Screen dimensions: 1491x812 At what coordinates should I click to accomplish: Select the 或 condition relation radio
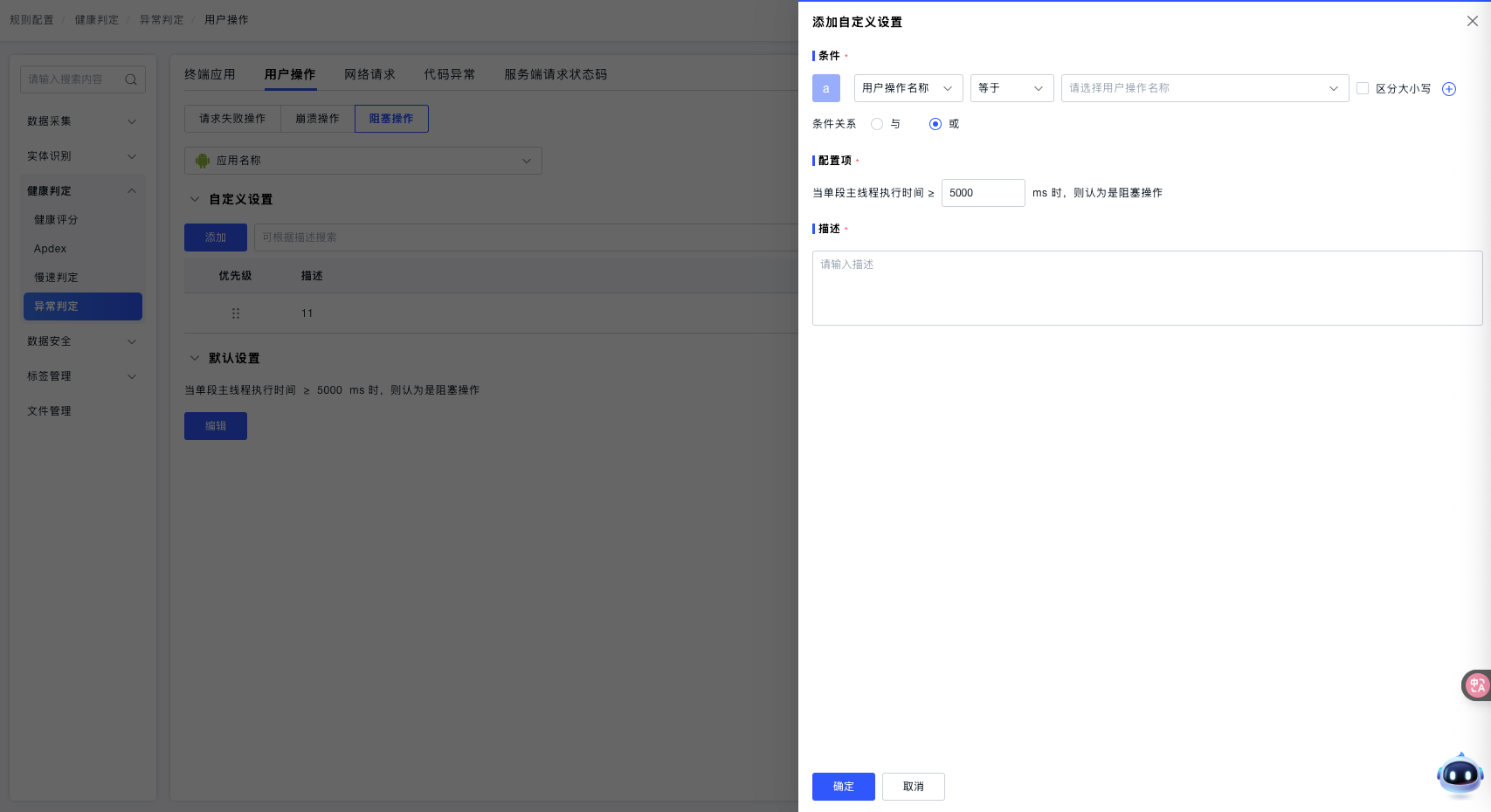point(935,124)
